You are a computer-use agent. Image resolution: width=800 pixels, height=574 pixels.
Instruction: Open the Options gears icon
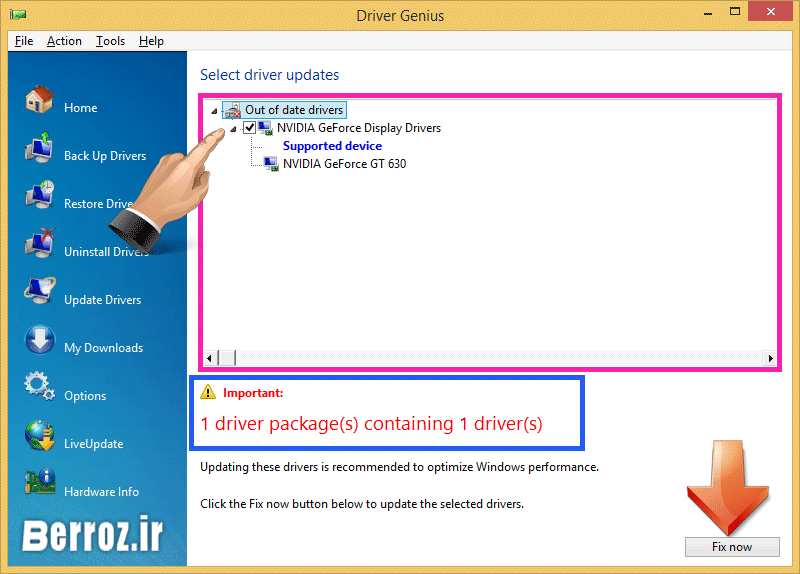pyautogui.click(x=39, y=388)
